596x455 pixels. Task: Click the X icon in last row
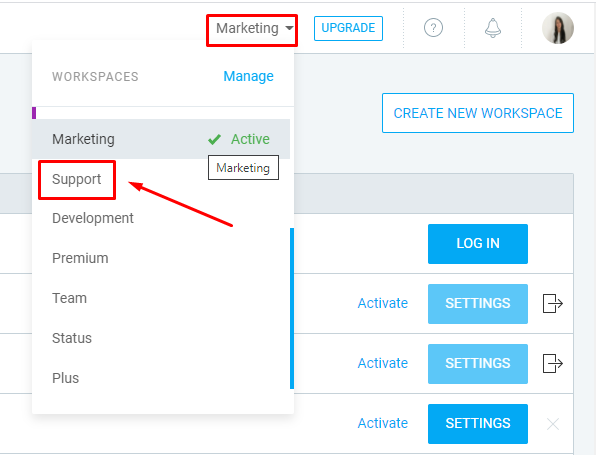(553, 423)
